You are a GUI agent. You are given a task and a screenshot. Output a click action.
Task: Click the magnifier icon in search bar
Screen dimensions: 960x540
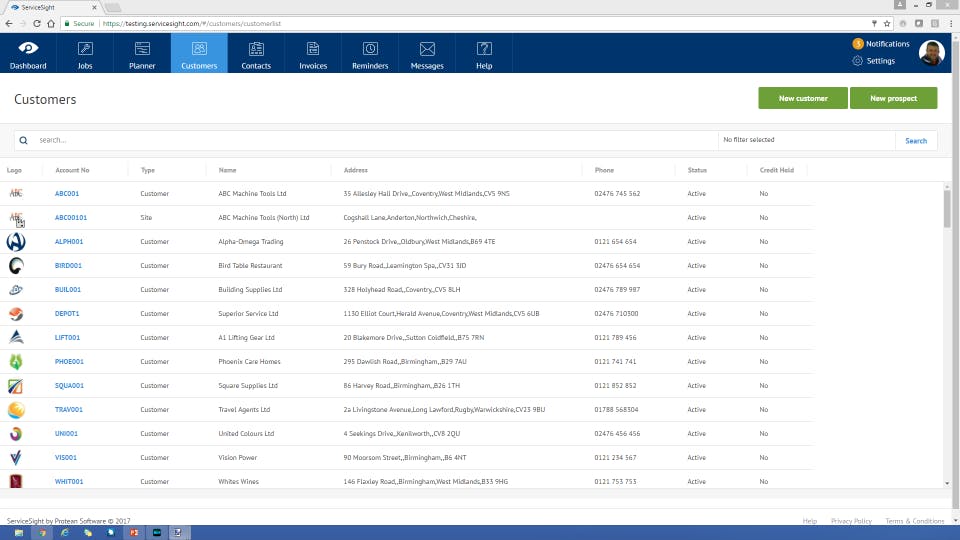(x=23, y=140)
